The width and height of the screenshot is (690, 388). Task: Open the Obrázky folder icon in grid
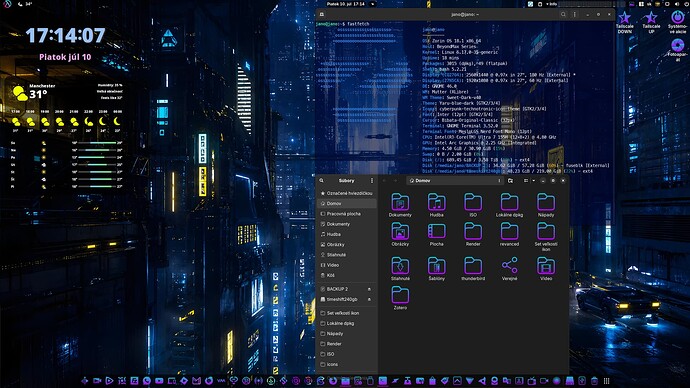point(400,231)
